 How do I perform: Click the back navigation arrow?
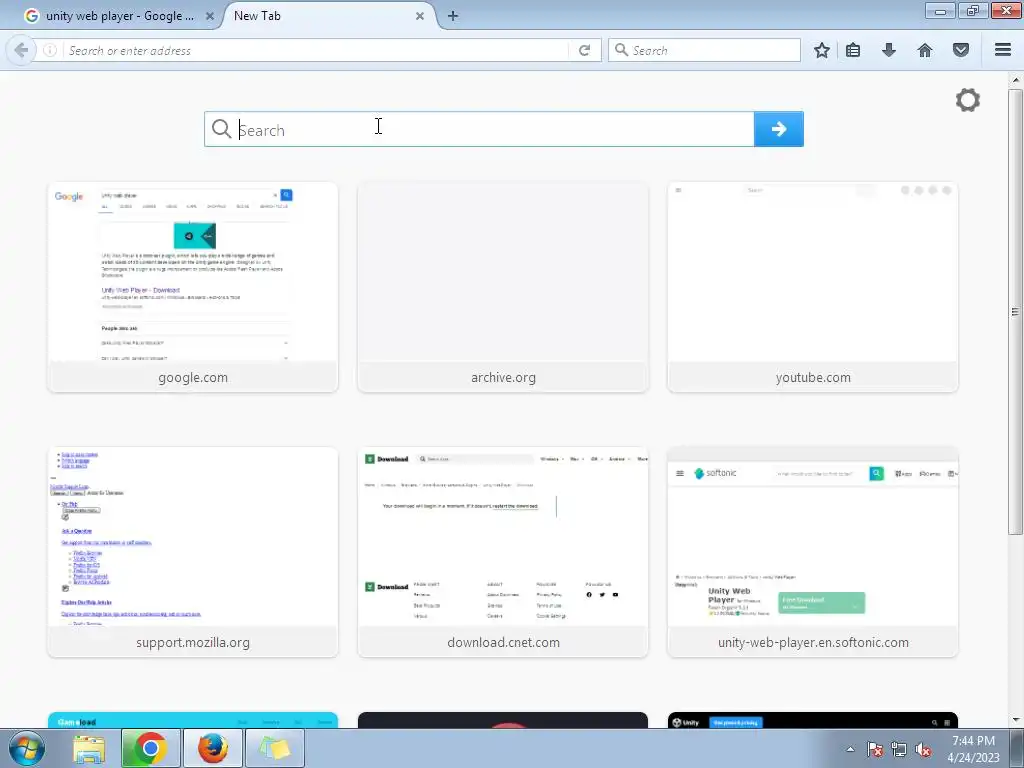[x=21, y=50]
